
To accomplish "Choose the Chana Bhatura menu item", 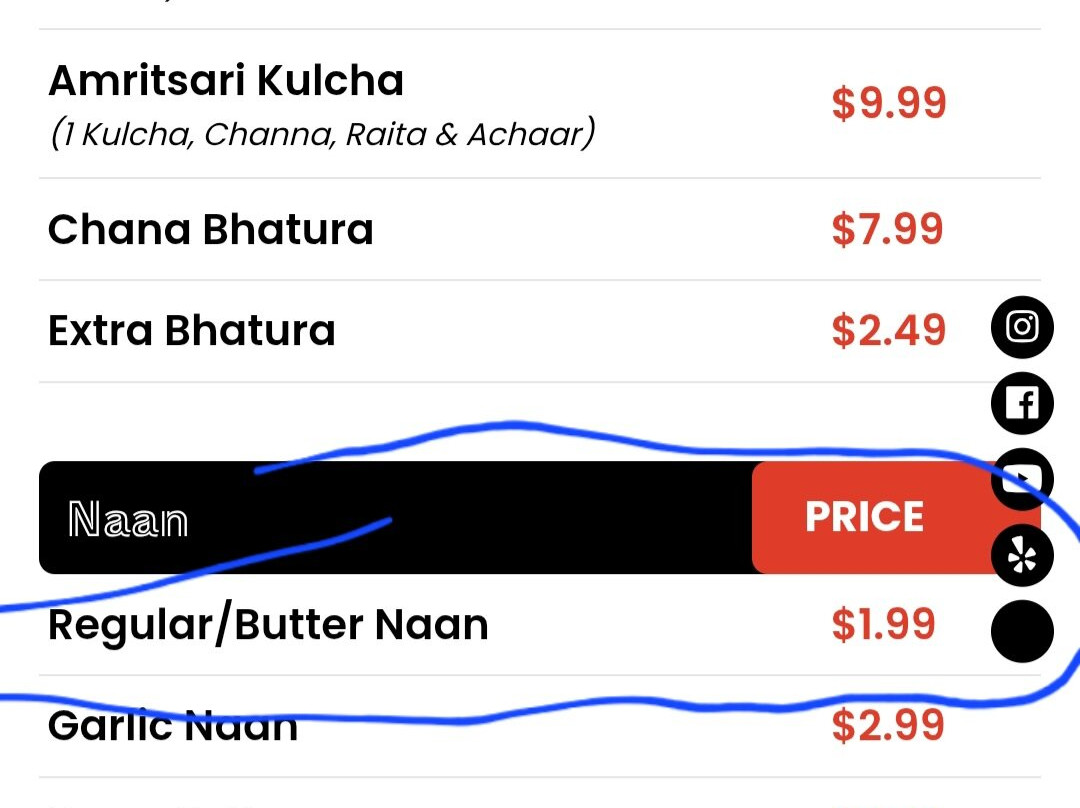I will [210, 230].
